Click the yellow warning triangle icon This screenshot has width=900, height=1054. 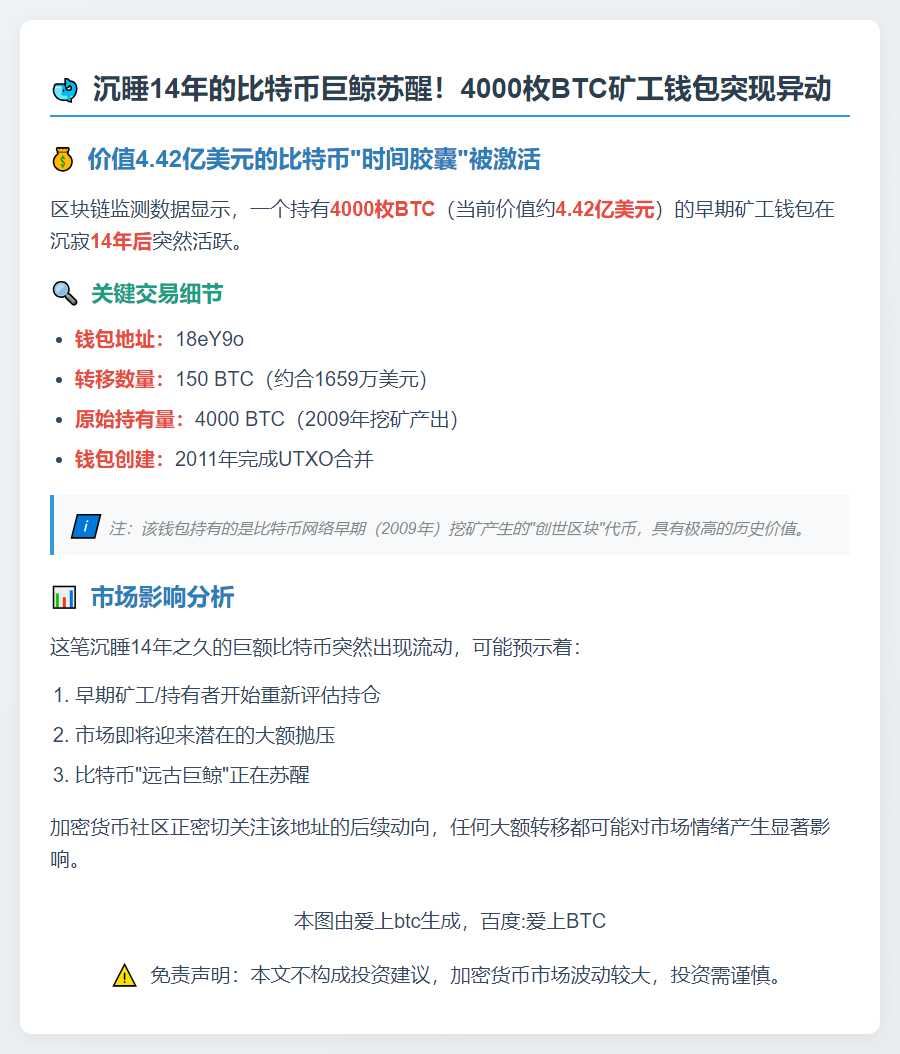(124, 975)
